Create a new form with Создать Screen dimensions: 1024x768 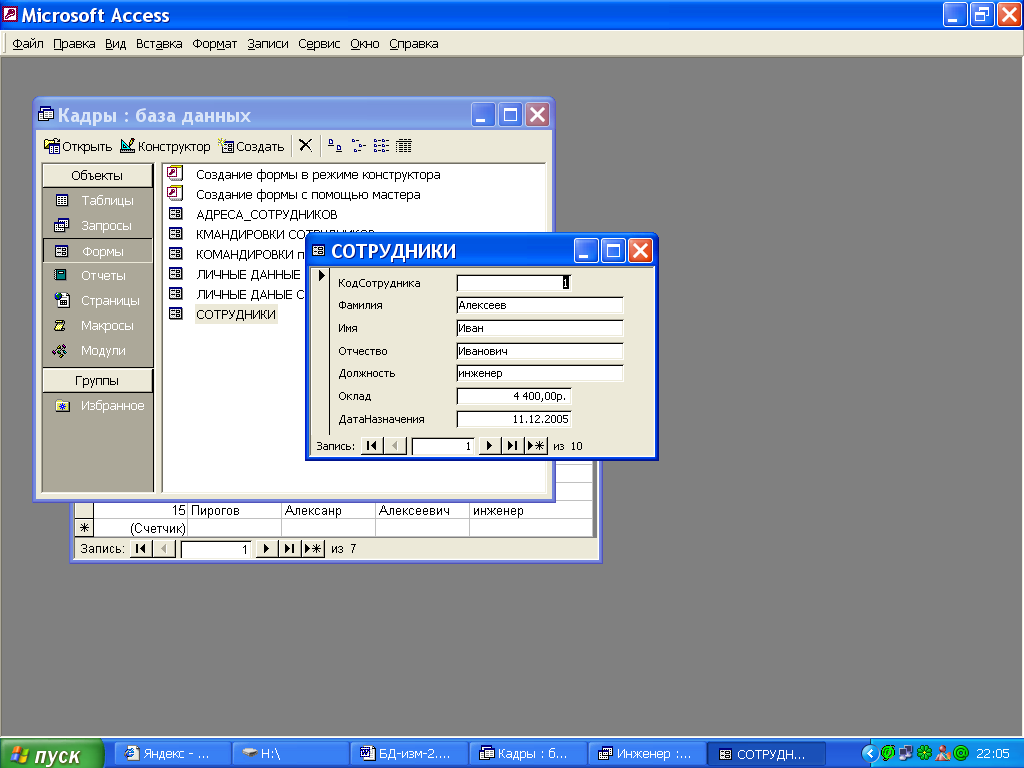[x=251, y=146]
